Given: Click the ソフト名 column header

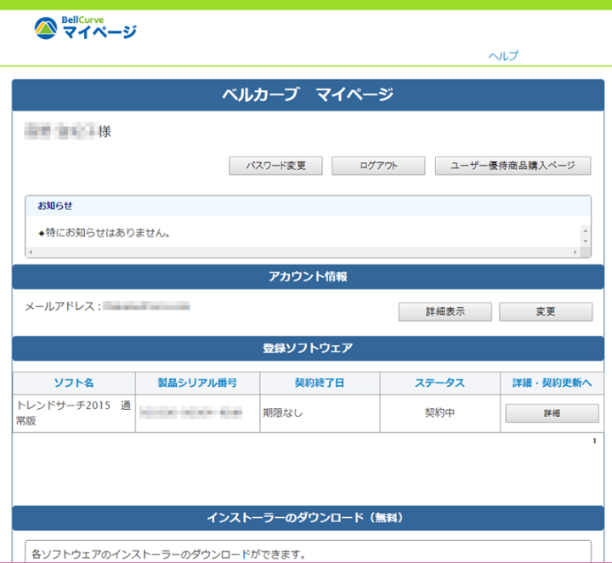Looking at the screenshot, I should (x=74, y=383).
